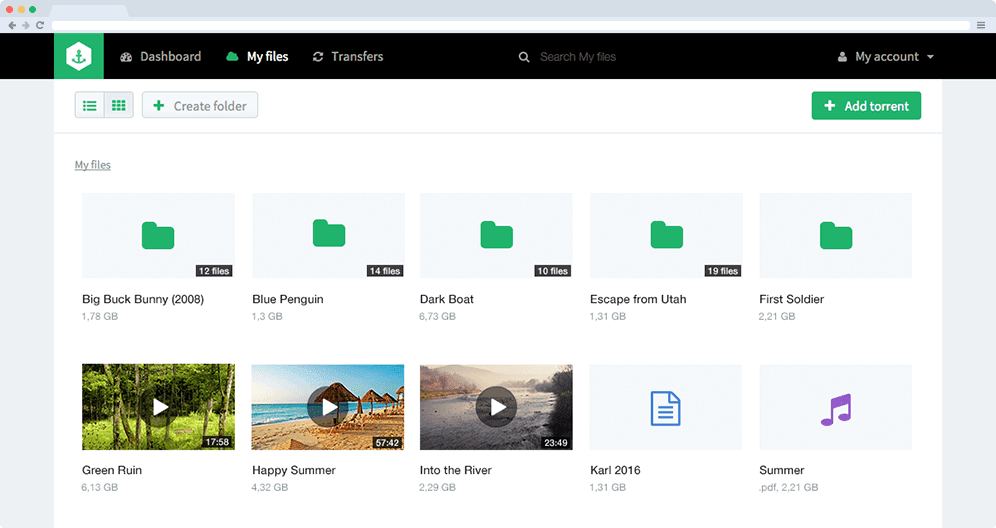Click the Add torrent button

(866, 106)
